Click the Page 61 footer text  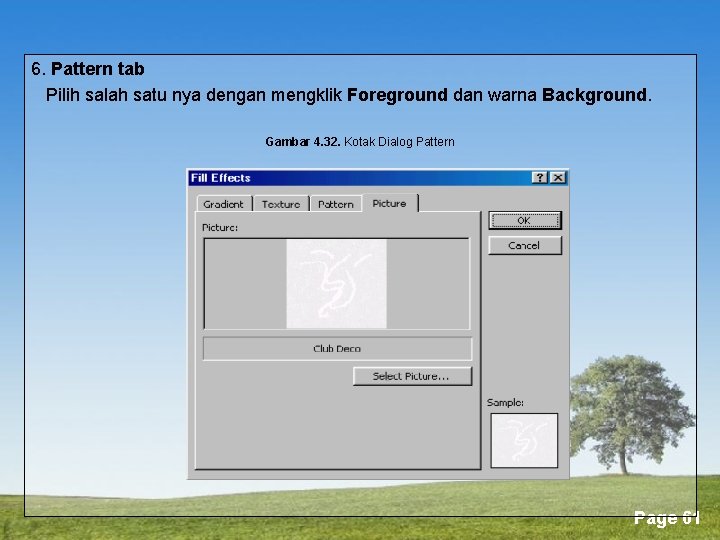click(666, 518)
